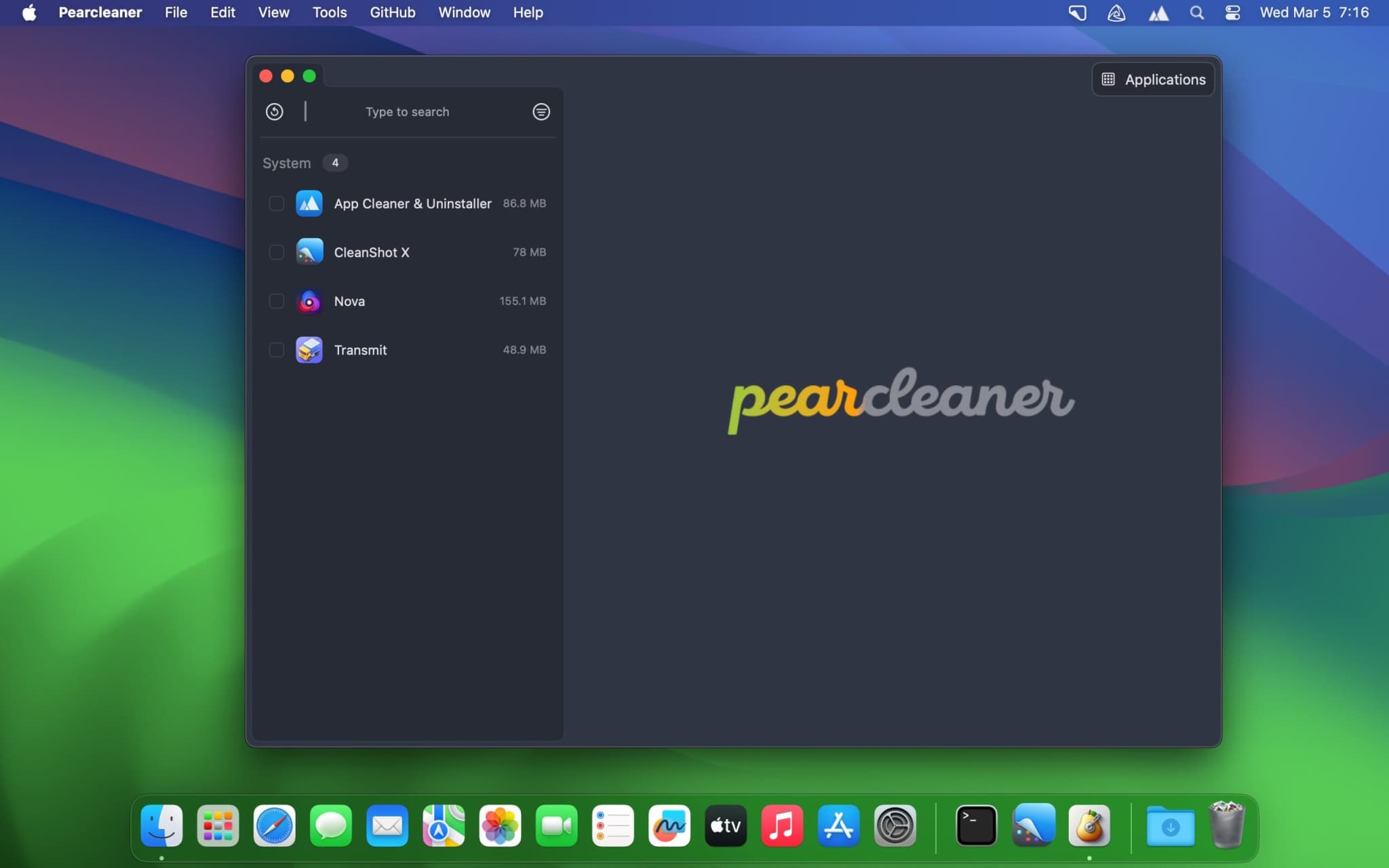Open Reminders from the Dock

coord(612,826)
